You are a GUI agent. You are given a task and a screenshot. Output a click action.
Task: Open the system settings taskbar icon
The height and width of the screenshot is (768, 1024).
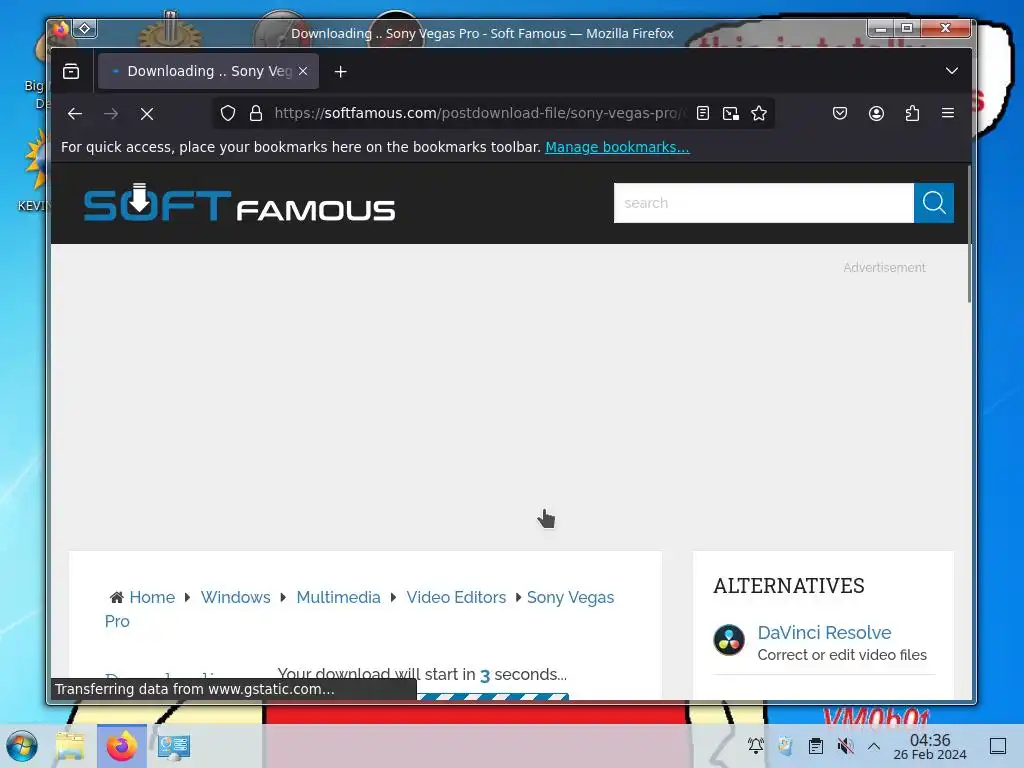point(174,746)
